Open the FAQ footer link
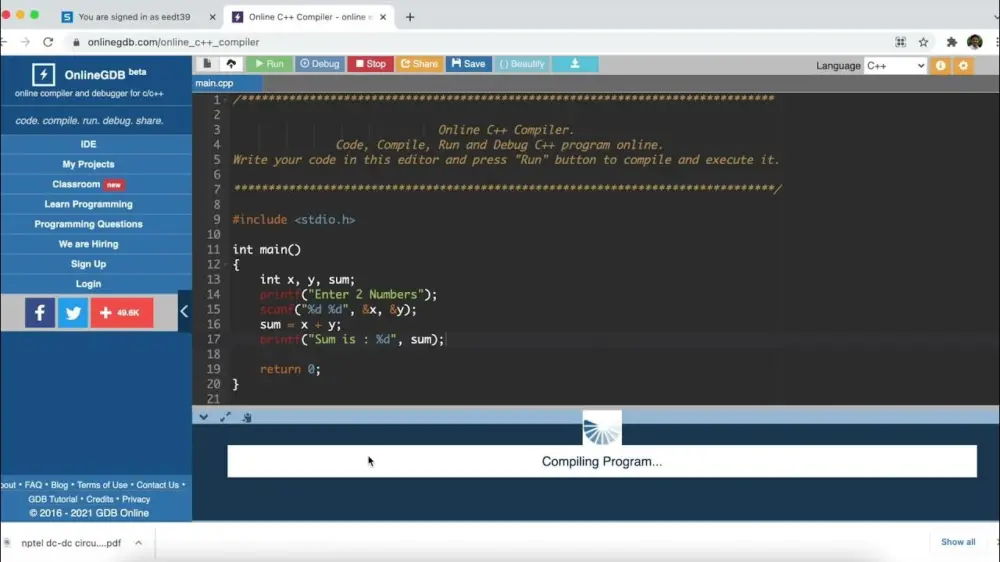This screenshot has width=1000, height=562. [33, 485]
